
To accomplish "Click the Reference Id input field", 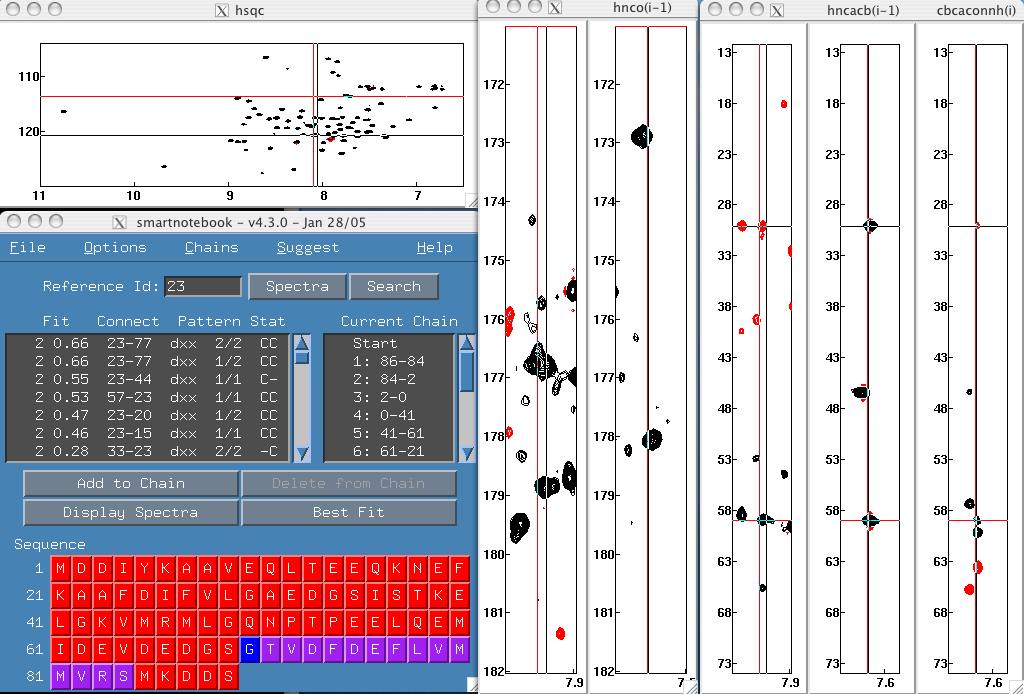I will [203, 287].
